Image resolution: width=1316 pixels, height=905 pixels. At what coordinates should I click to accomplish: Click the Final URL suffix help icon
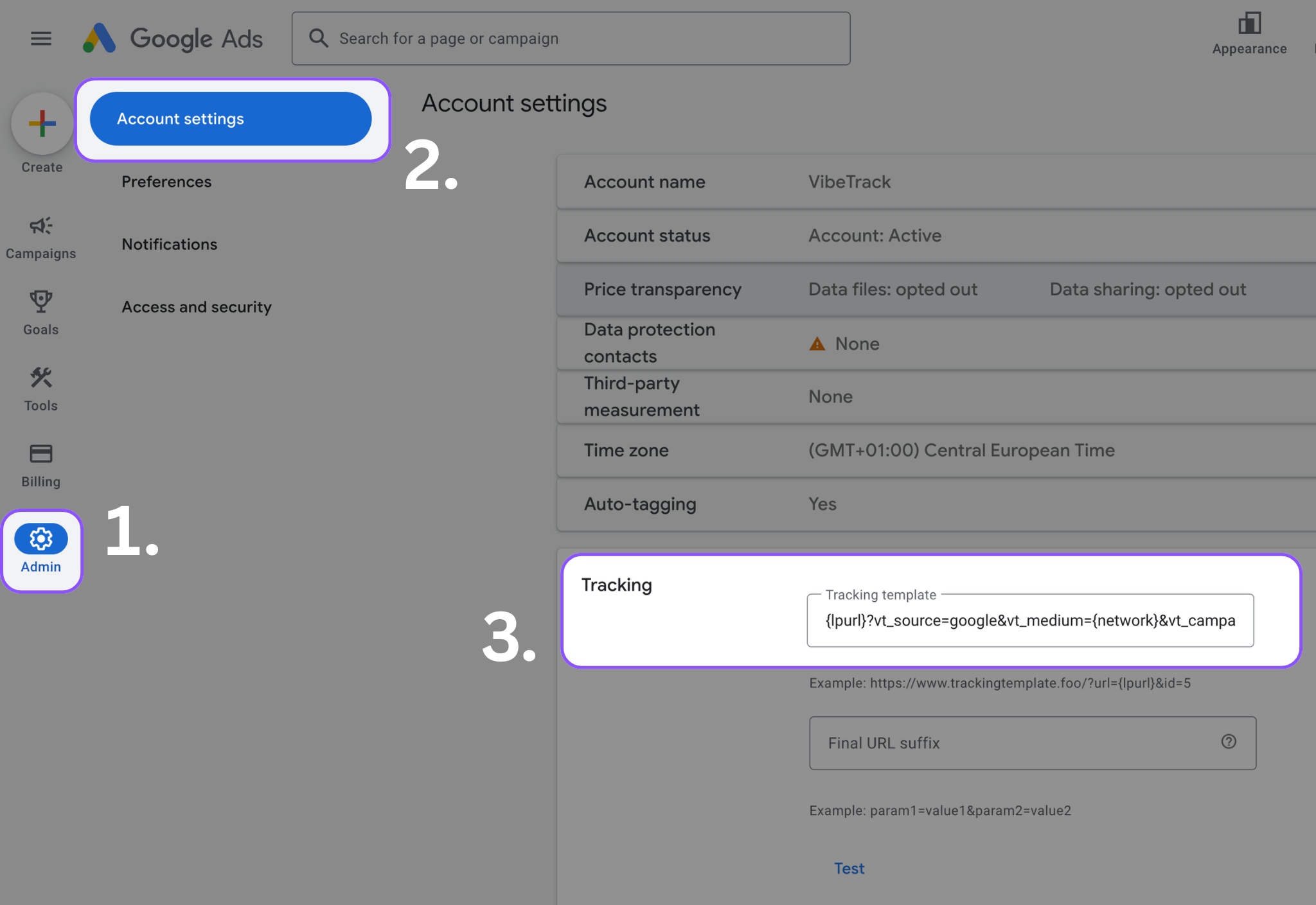point(1229,742)
